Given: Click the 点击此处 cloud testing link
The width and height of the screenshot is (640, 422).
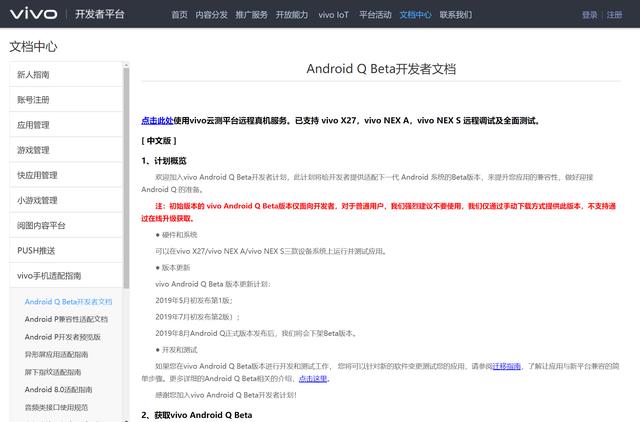Looking at the screenshot, I should [157, 120].
